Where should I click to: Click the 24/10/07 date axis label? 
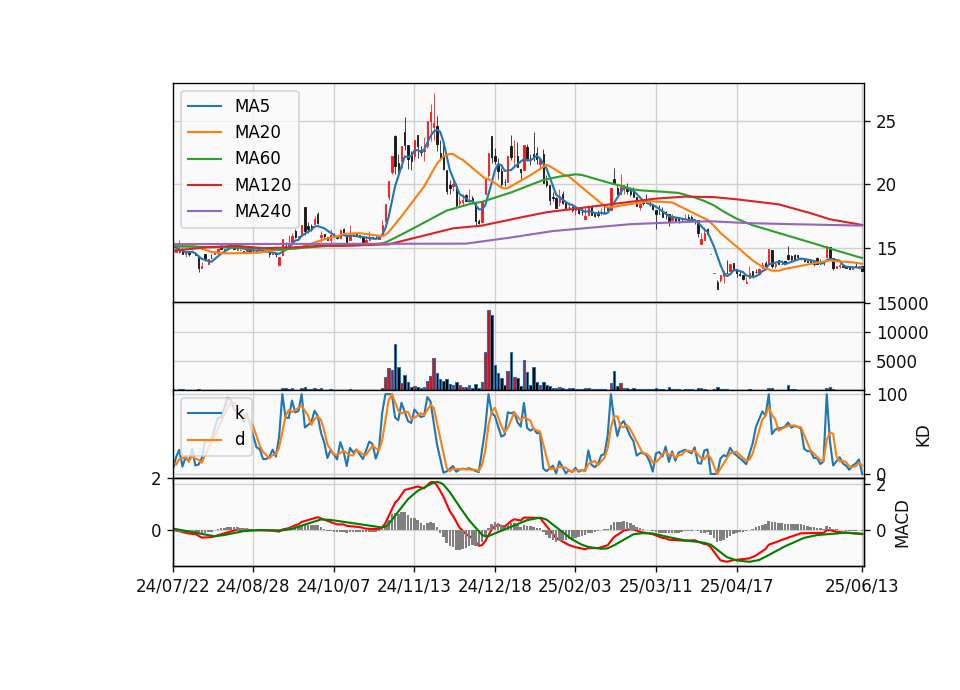click(x=334, y=586)
